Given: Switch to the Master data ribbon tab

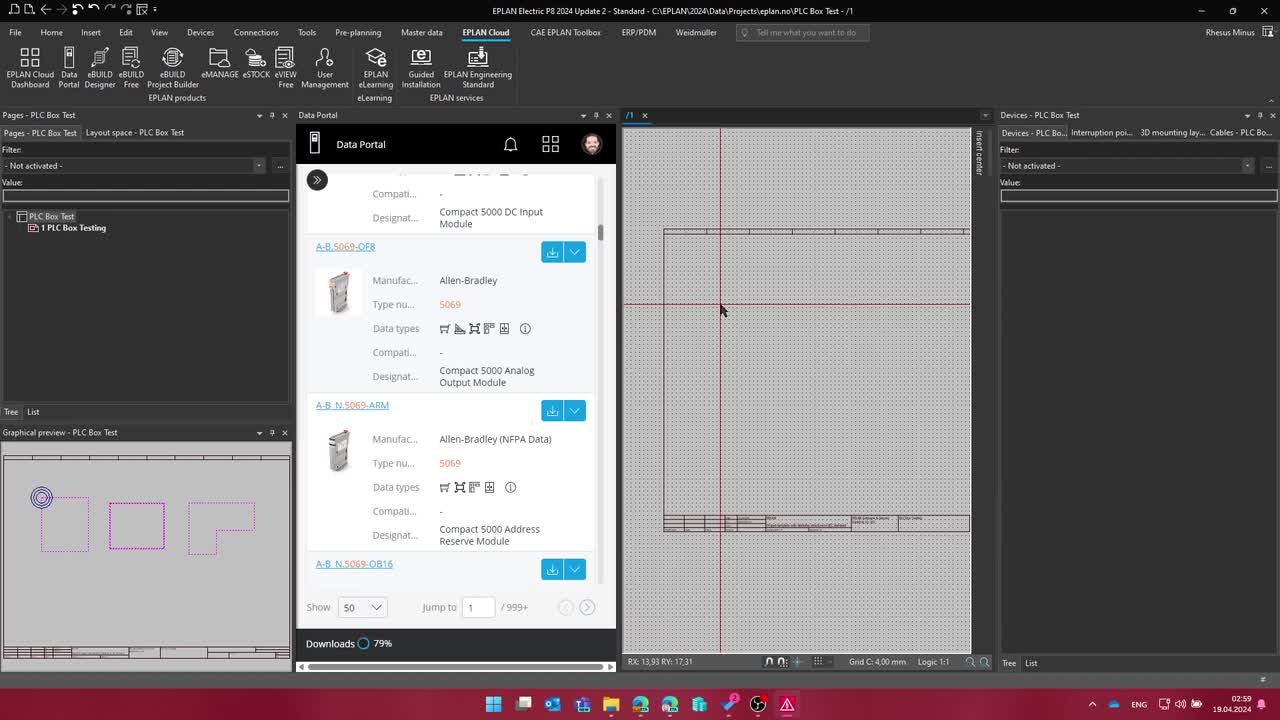Looking at the screenshot, I should point(422,32).
